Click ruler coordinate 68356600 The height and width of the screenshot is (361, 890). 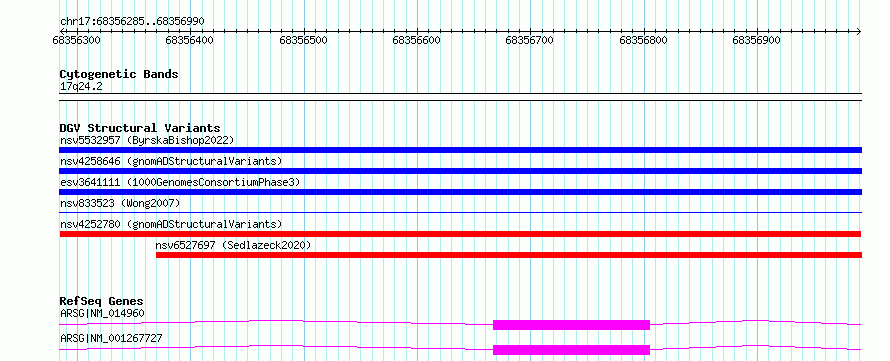417,40
